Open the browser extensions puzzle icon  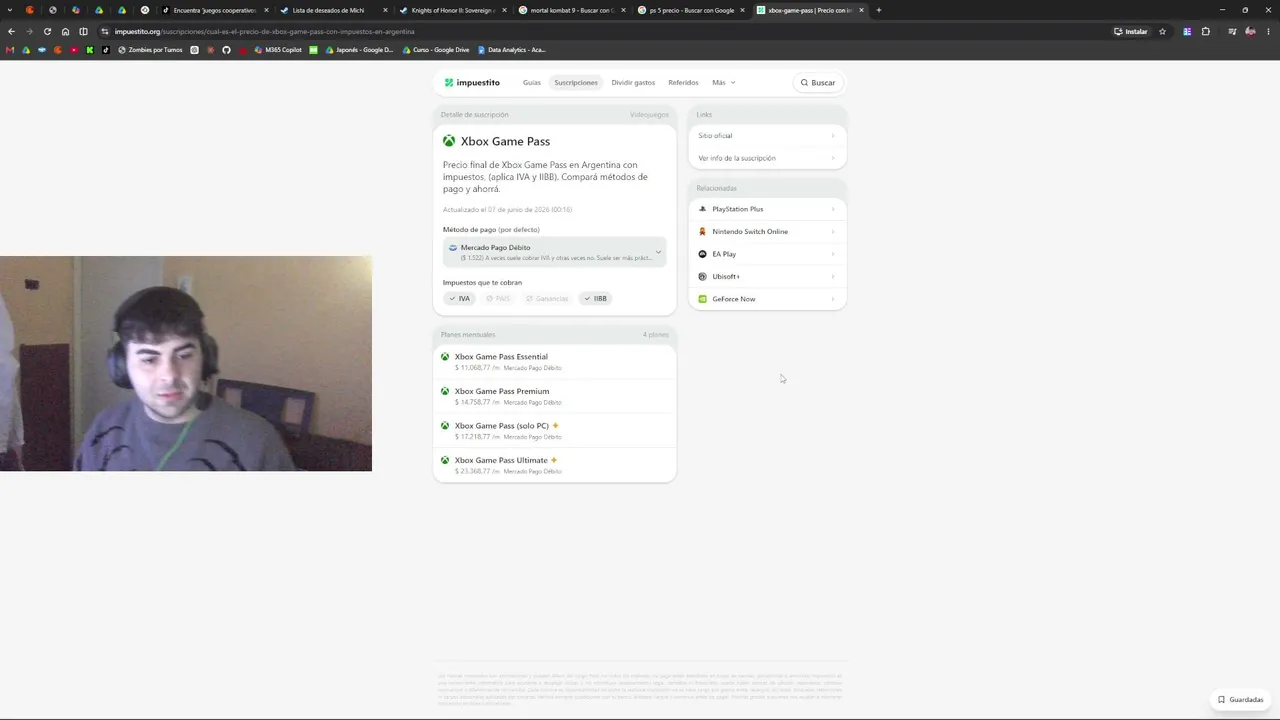pos(1206,31)
